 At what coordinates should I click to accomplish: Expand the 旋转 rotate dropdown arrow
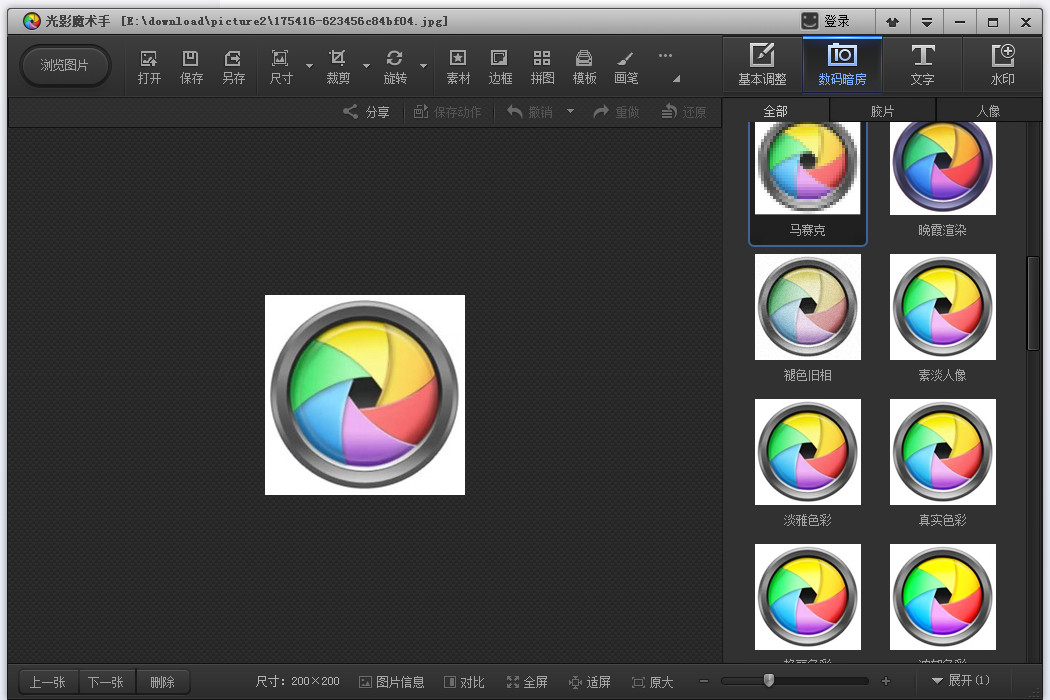click(x=423, y=66)
